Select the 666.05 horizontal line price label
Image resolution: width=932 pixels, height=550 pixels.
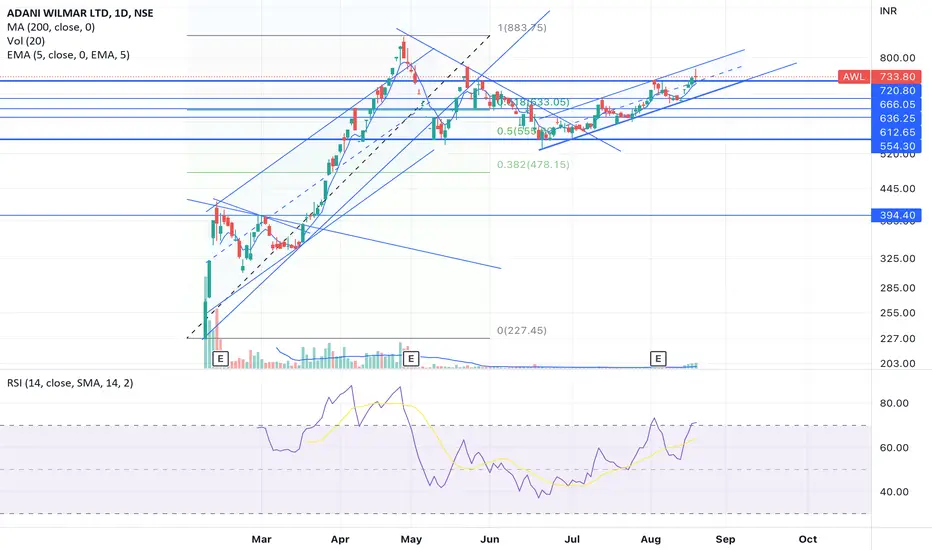[896, 104]
